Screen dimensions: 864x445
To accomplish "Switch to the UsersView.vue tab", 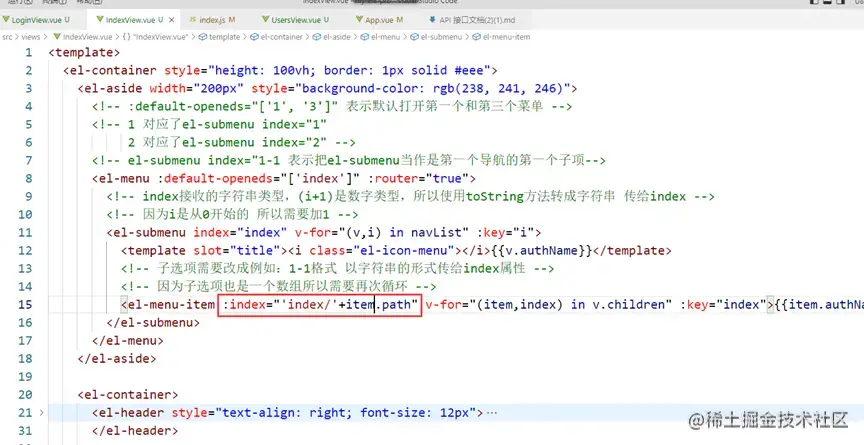I will click(x=295, y=20).
